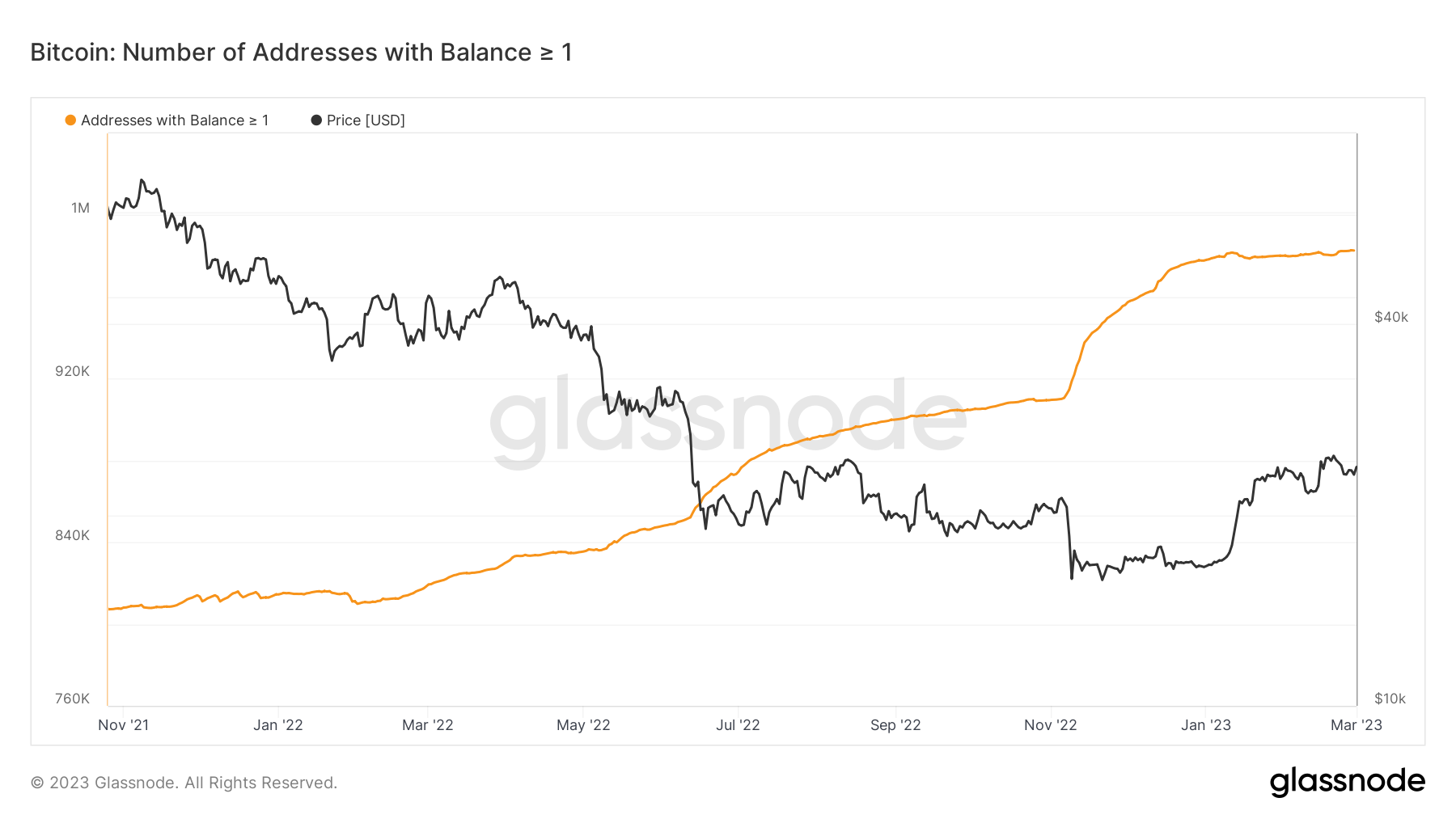Select the Mar '22 x-axis label

[428, 725]
